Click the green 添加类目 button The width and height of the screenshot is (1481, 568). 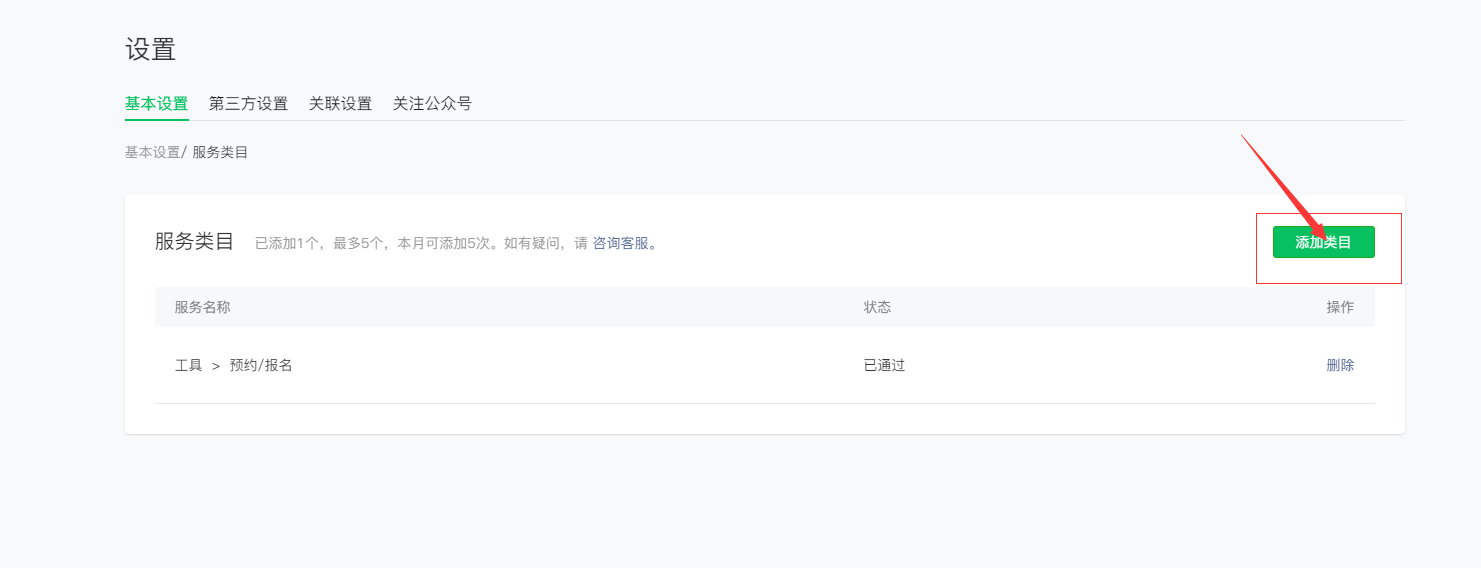click(x=1323, y=242)
